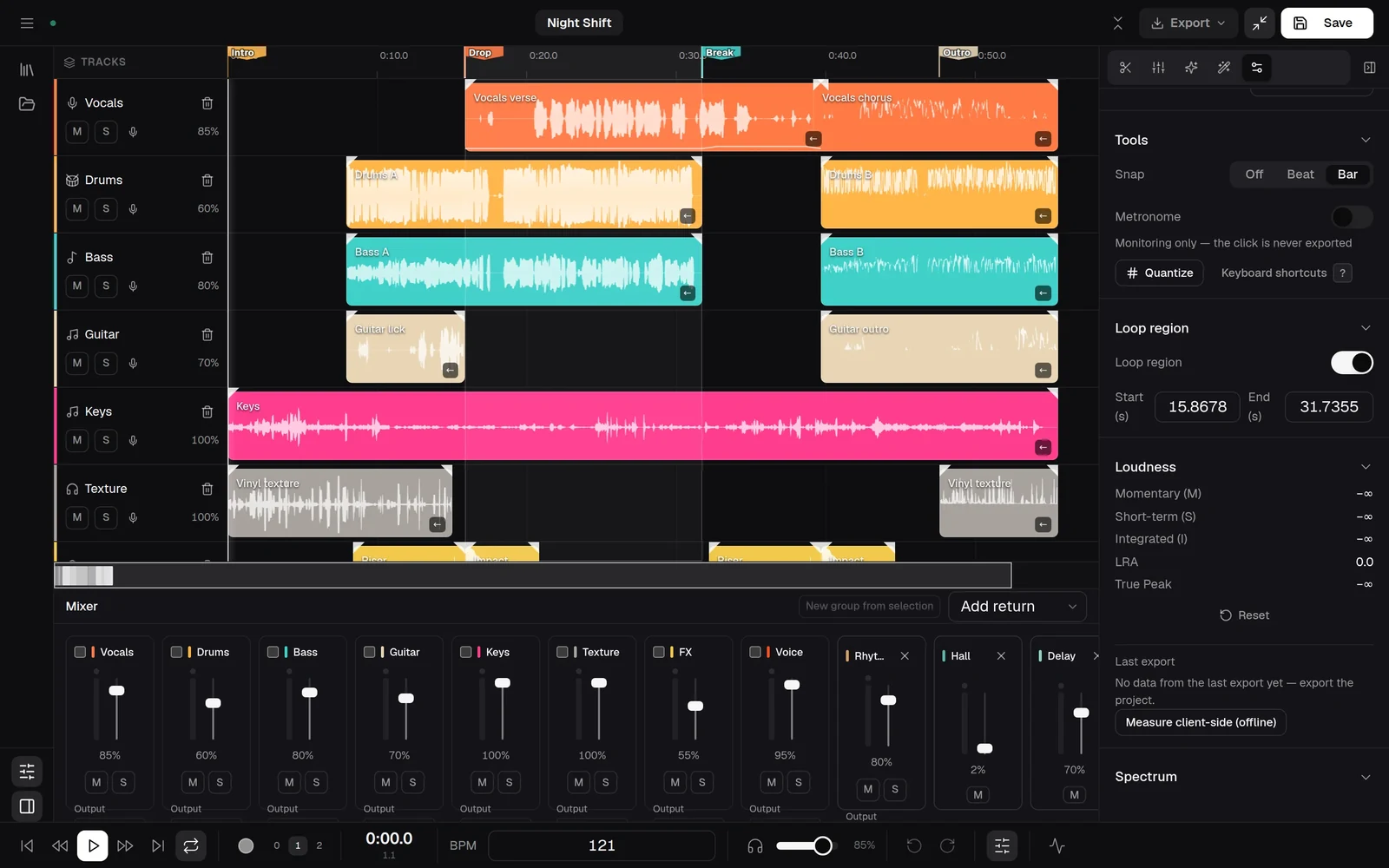Set Snap to Off
Screen dimensions: 1389x868
pos(1254,174)
